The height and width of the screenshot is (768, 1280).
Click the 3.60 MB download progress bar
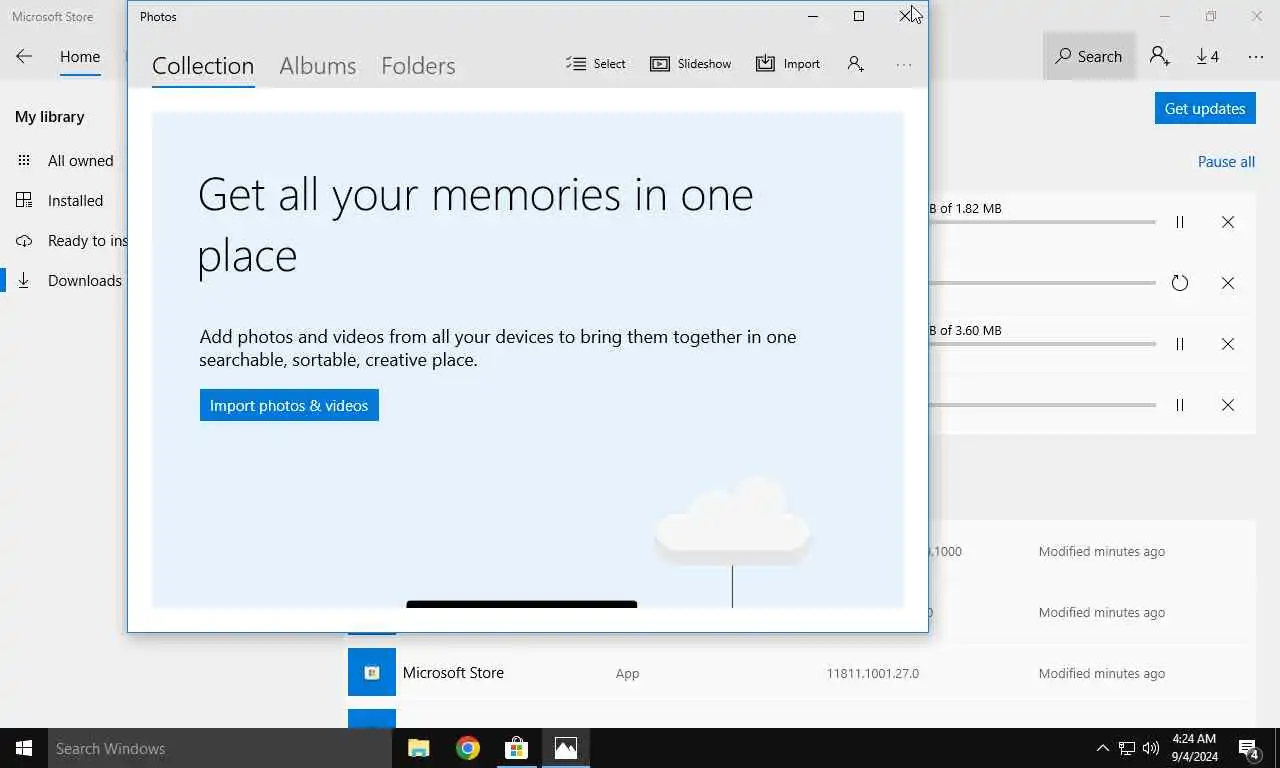tap(1042, 344)
